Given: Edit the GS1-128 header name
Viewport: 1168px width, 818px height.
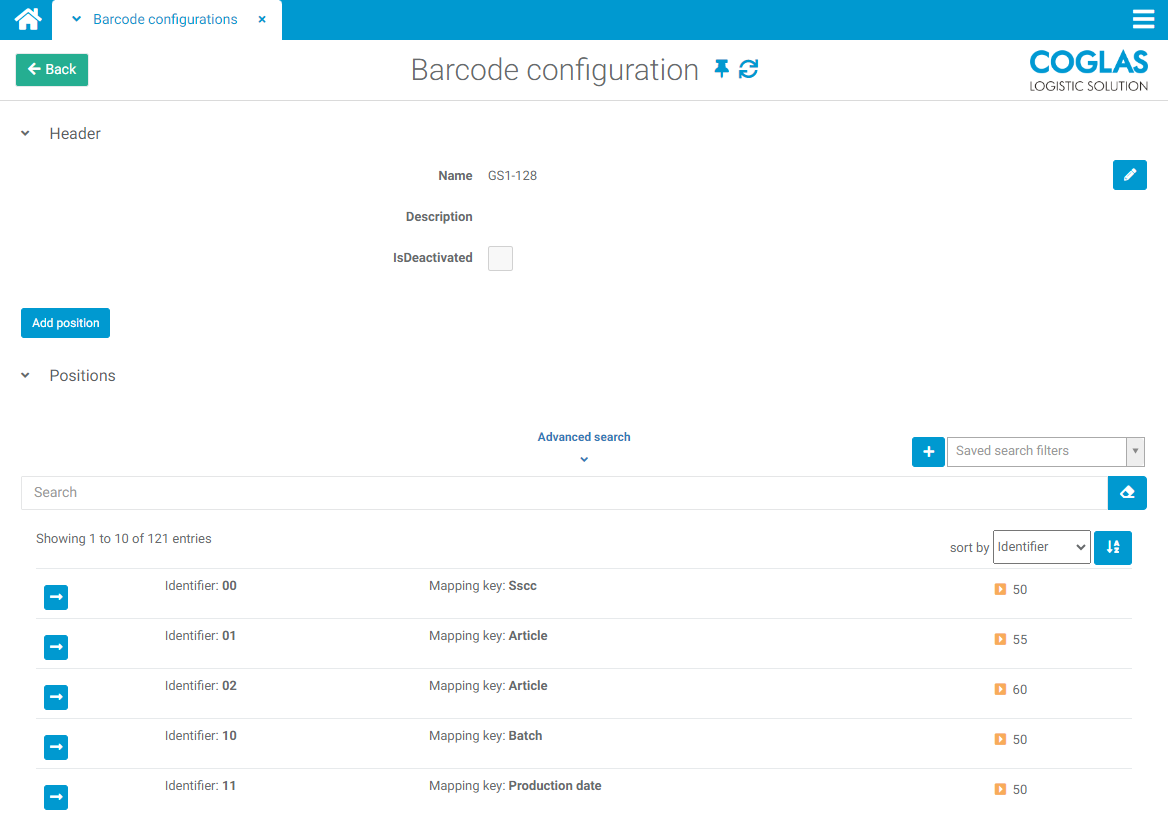Looking at the screenshot, I should coord(1129,175).
